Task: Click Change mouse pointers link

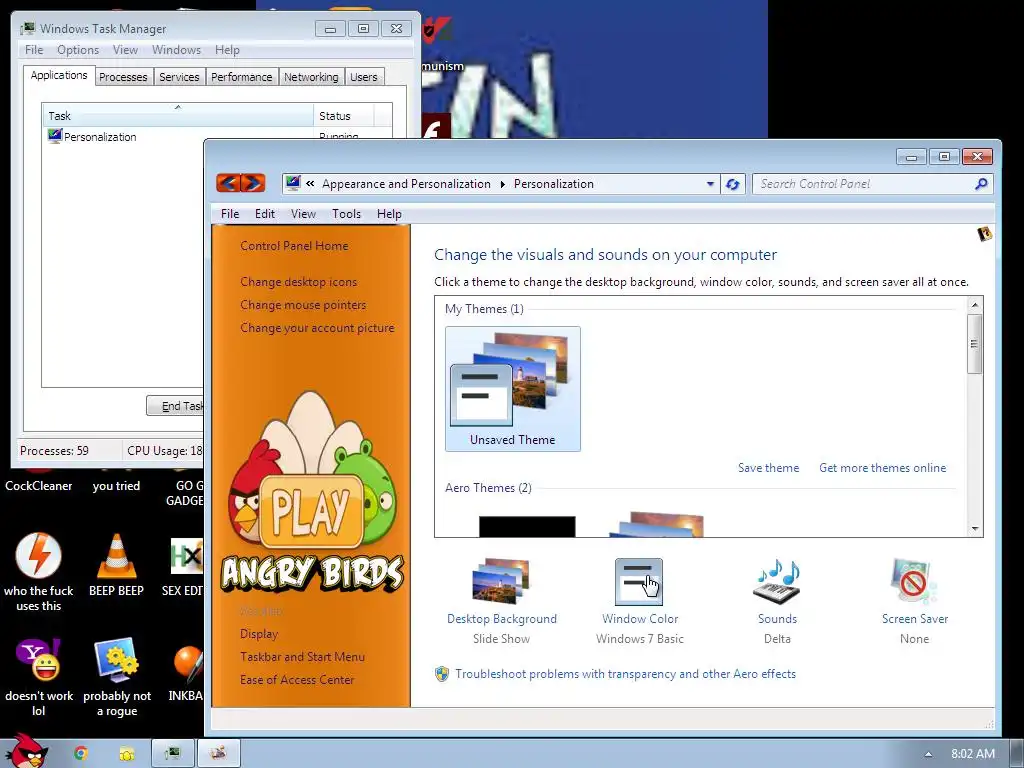Action: click(x=303, y=304)
